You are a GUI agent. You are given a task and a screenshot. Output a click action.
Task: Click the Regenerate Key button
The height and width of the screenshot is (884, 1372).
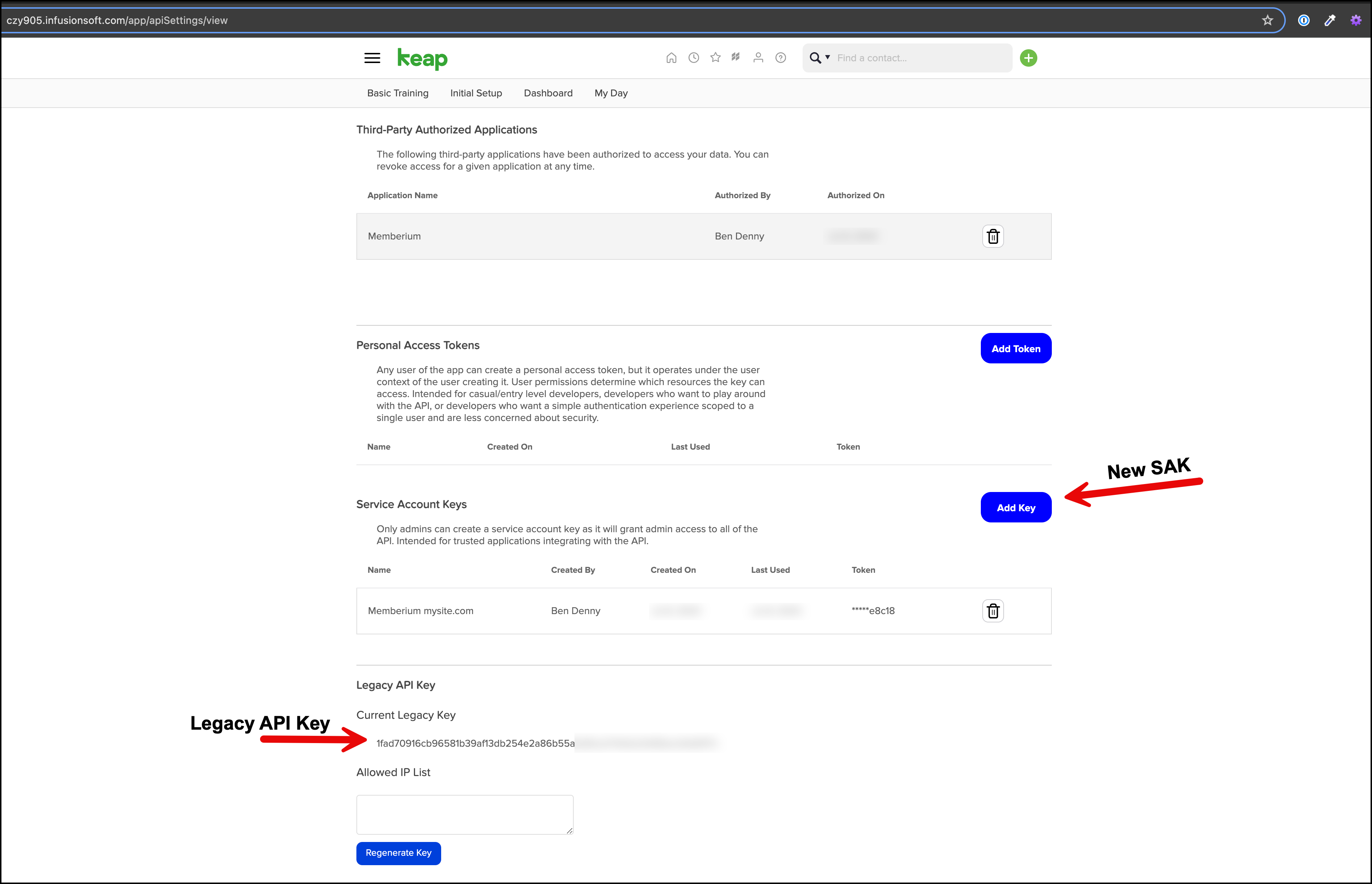tap(398, 853)
